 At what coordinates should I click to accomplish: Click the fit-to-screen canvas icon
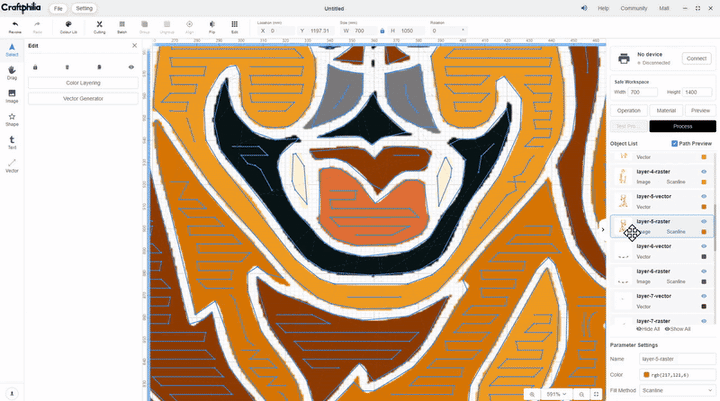pyautogui.click(x=596, y=394)
